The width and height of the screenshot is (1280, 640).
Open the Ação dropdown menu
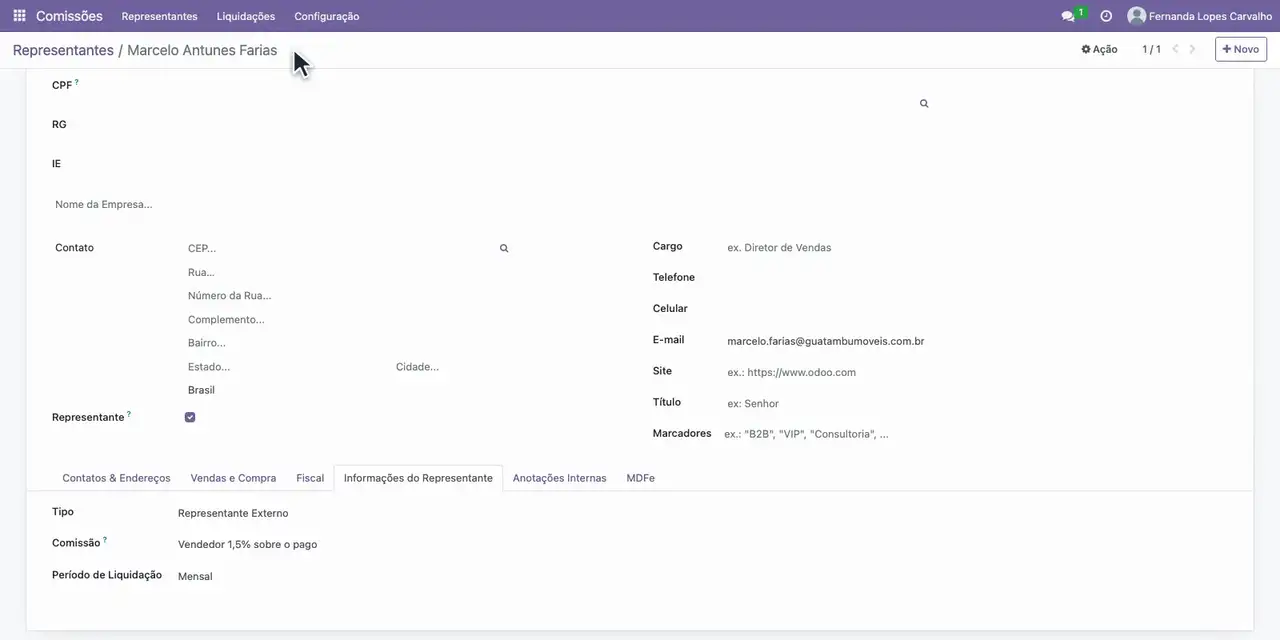click(1099, 49)
